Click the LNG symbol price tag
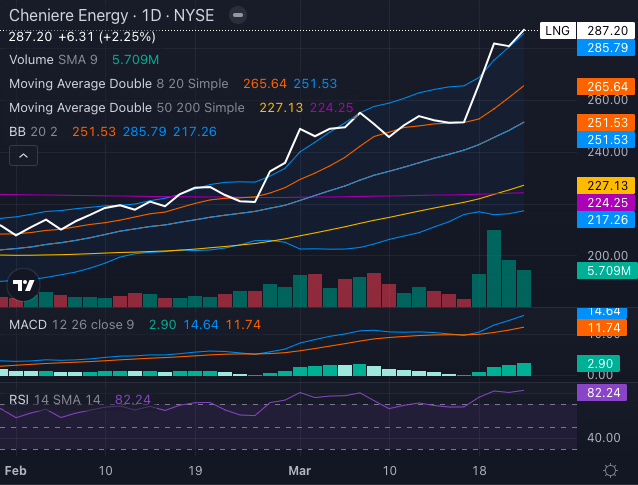 click(557, 31)
